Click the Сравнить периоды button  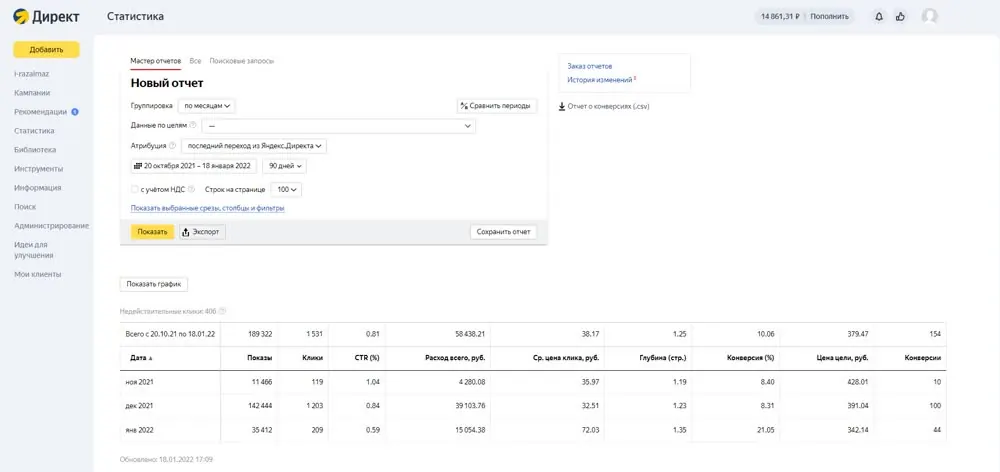coord(497,106)
